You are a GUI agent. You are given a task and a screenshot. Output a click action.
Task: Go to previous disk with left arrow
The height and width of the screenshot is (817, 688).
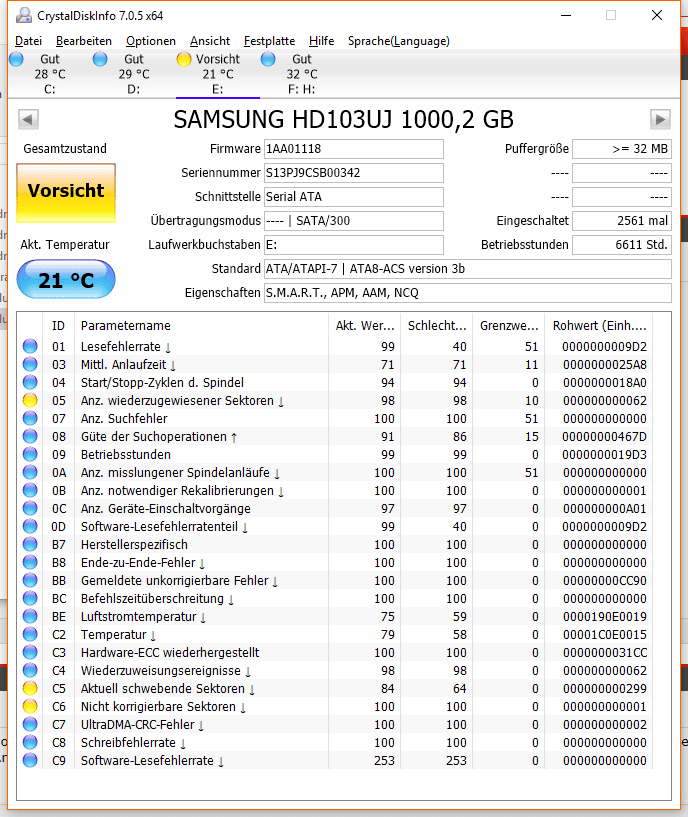(28, 119)
